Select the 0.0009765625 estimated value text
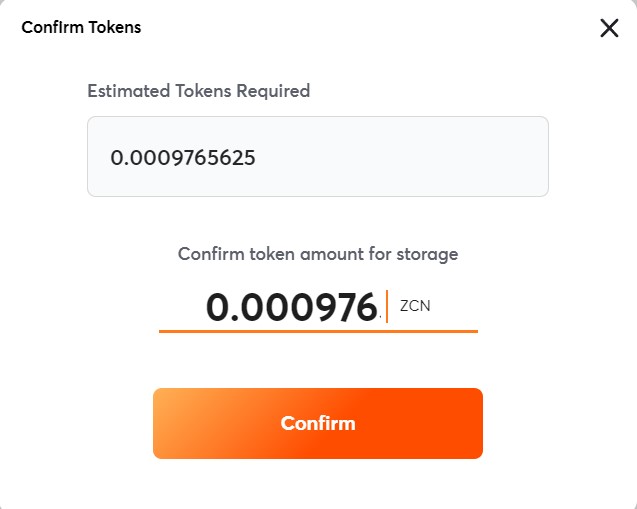 [183, 158]
